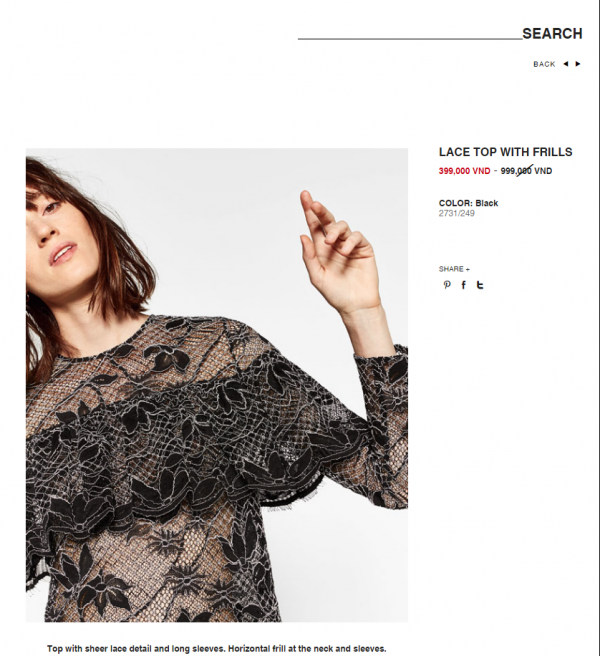The height and width of the screenshot is (656, 600).
Task: Go to next product with right arrow
Action: (578, 64)
